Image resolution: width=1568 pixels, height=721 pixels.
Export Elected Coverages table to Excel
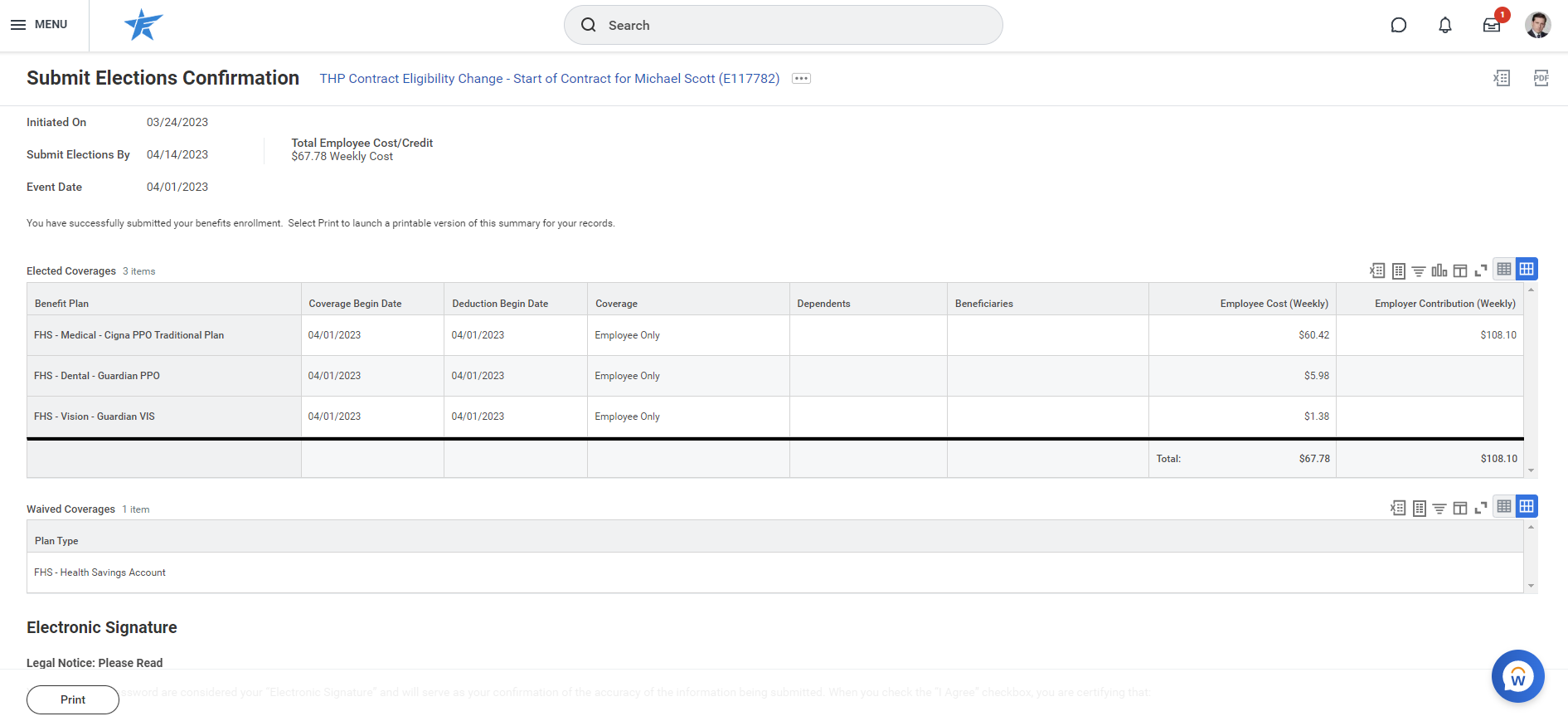(x=1377, y=270)
